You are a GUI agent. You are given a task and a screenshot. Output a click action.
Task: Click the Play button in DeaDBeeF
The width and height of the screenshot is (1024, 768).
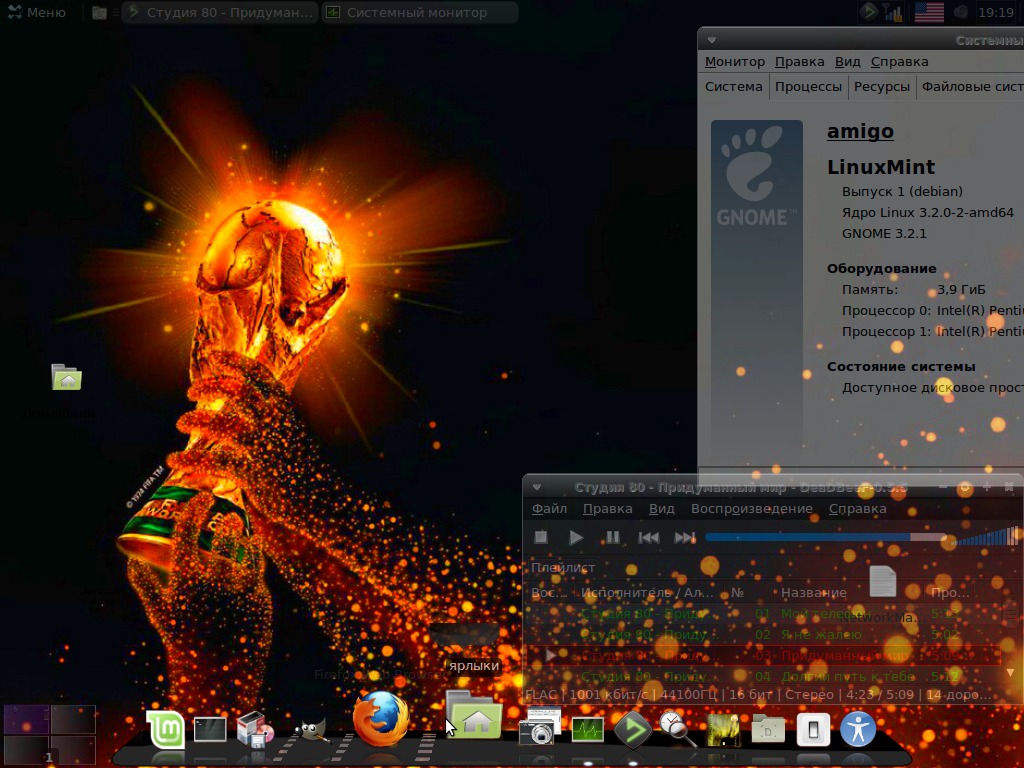pyautogui.click(x=575, y=537)
